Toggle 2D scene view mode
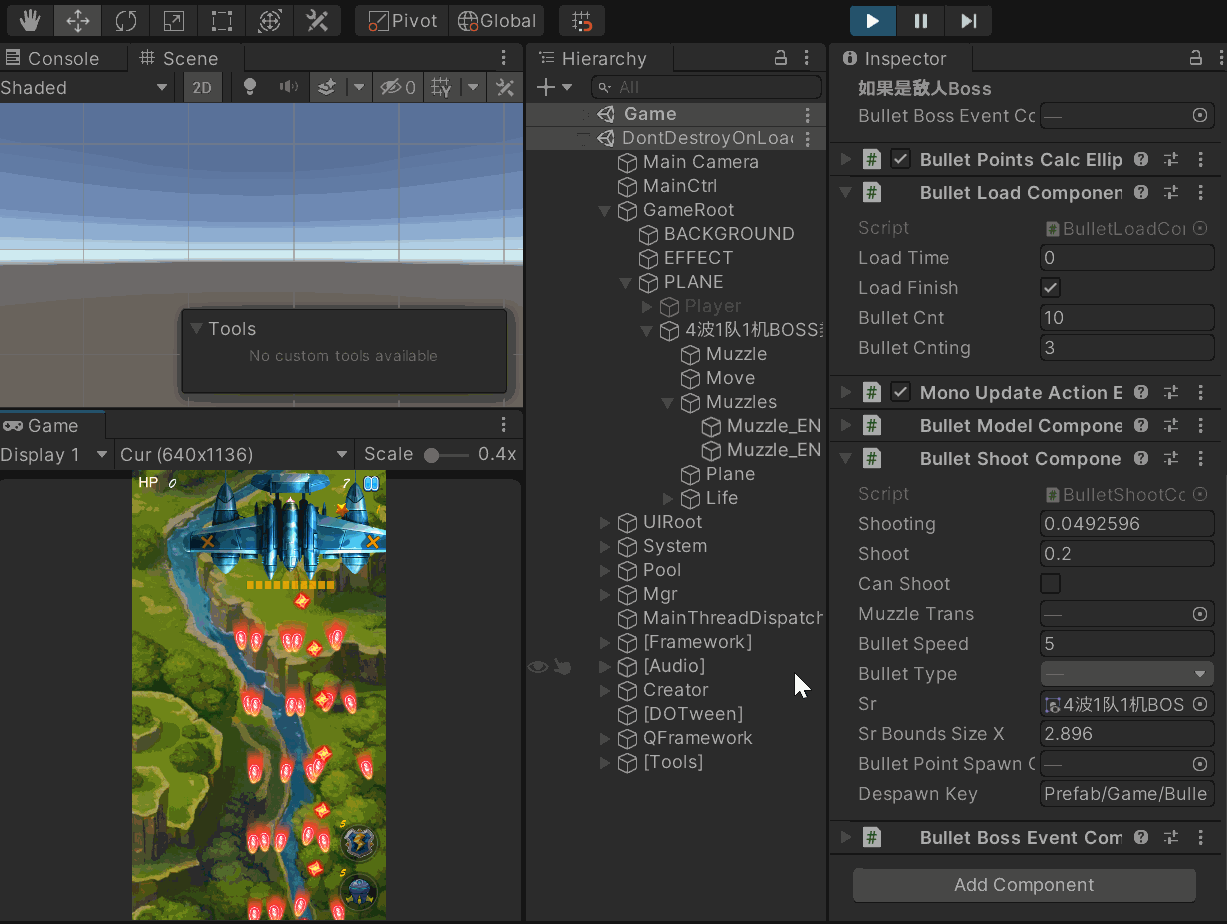The image size is (1227, 924). 203,87
